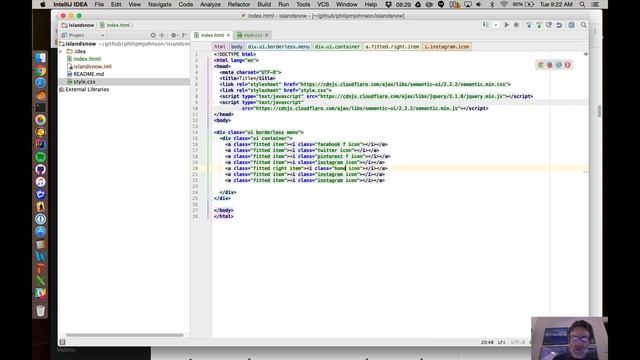Click the i.instagram.icon breadcrumb
This screenshot has height=360, width=640.
[x=447, y=47]
